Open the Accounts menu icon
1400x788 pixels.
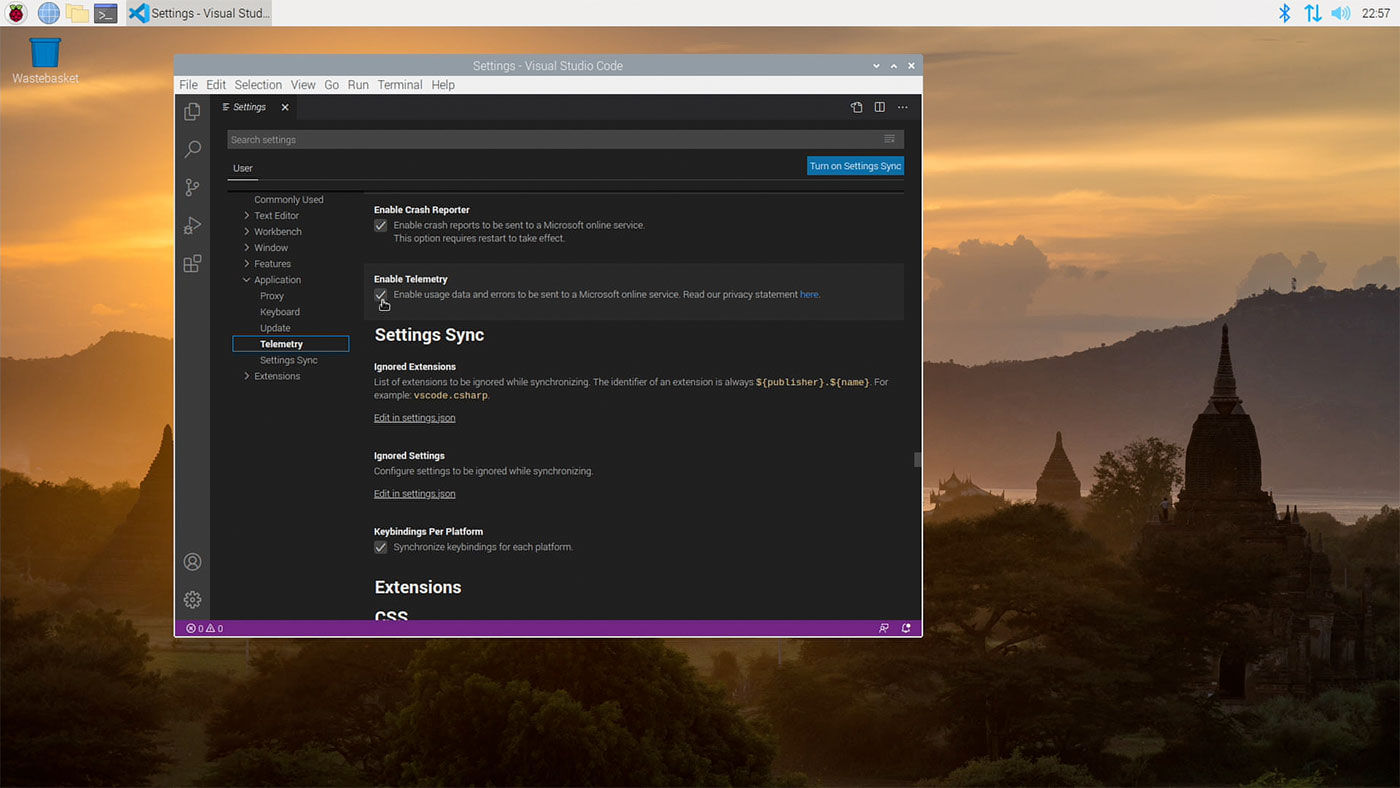coord(192,562)
